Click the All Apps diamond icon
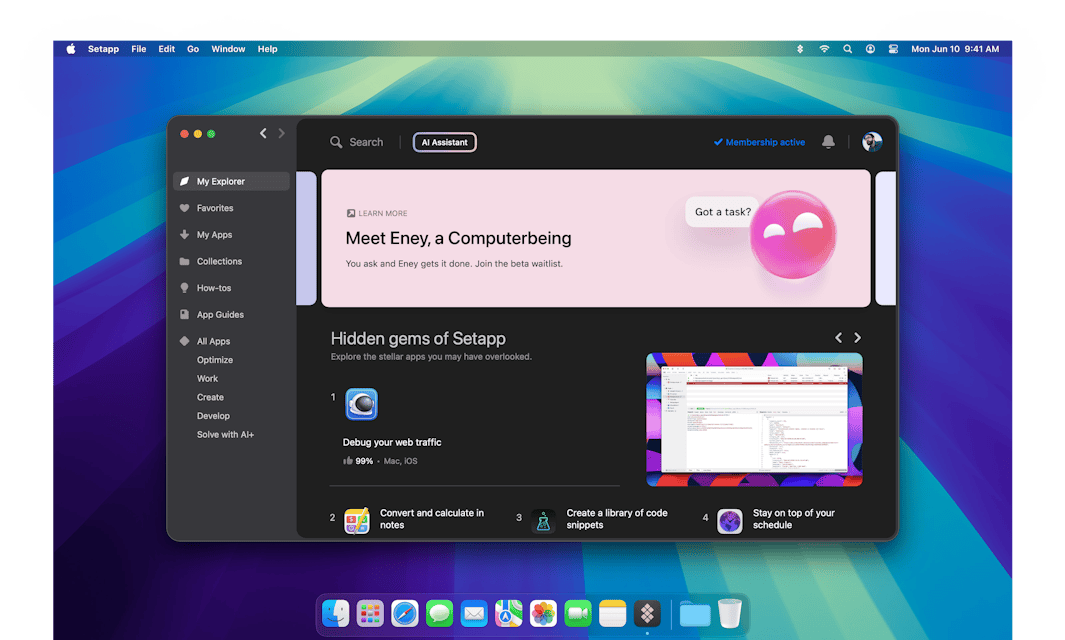The image size is (1065, 640). click(184, 341)
